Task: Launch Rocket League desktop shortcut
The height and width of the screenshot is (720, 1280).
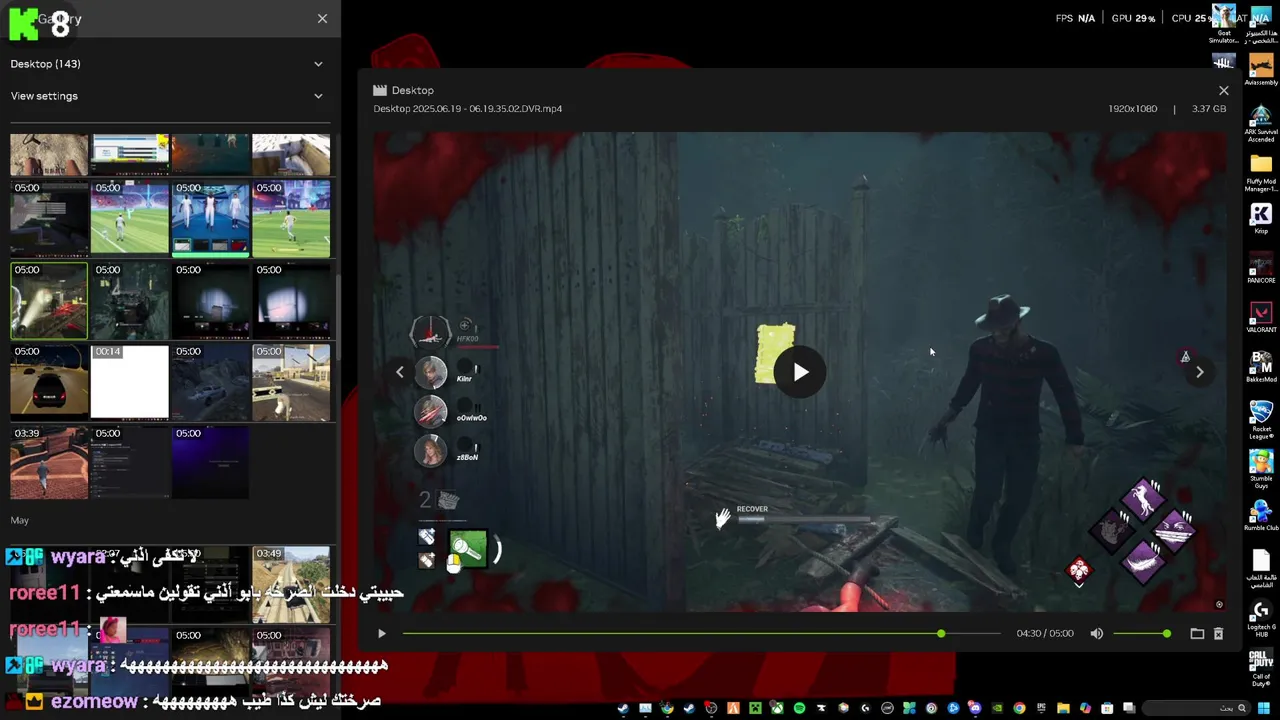Action: pos(1261,419)
